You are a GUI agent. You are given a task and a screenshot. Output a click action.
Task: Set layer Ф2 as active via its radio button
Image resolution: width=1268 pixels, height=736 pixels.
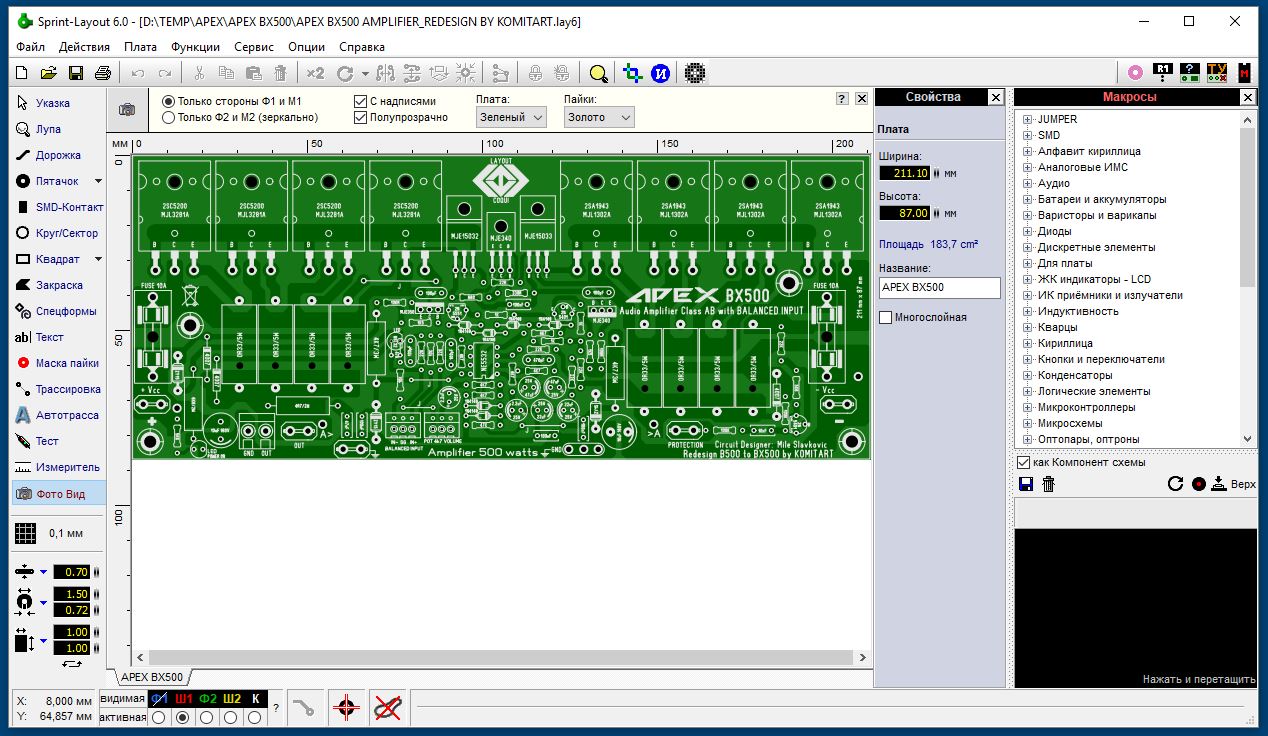(x=206, y=717)
